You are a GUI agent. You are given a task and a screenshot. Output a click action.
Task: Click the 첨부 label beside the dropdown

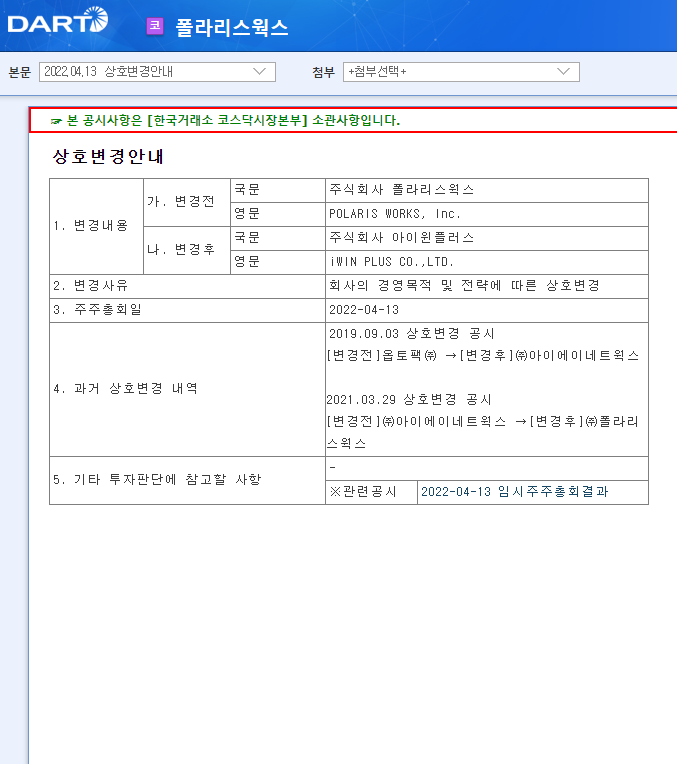point(323,73)
